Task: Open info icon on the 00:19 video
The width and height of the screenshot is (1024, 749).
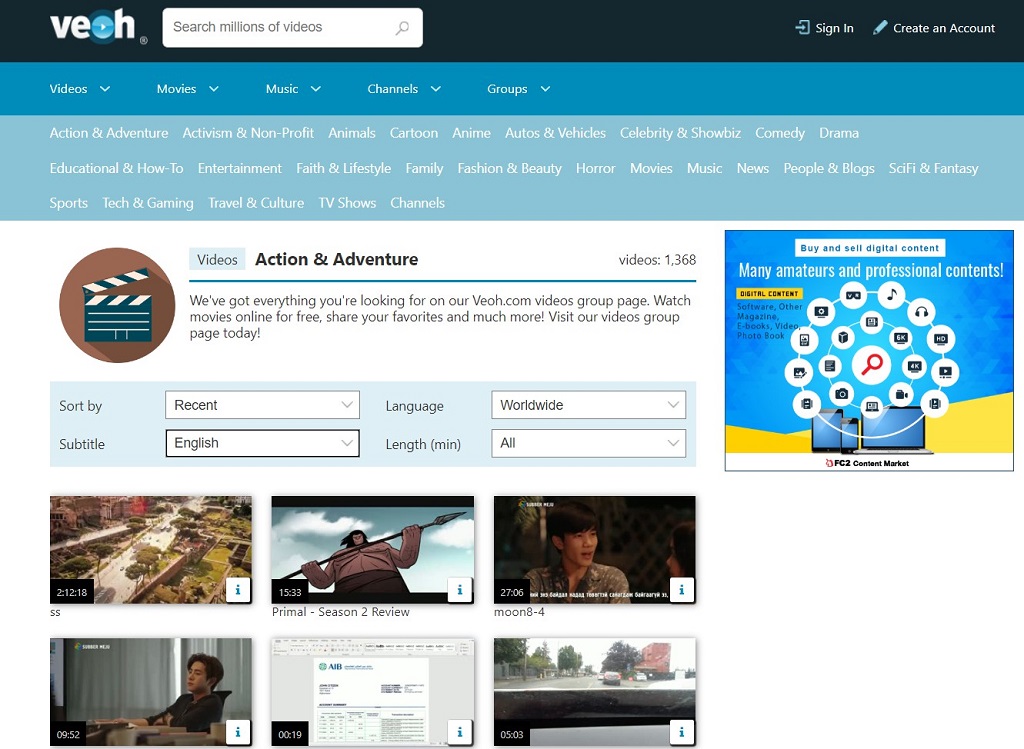Action: click(460, 732)
